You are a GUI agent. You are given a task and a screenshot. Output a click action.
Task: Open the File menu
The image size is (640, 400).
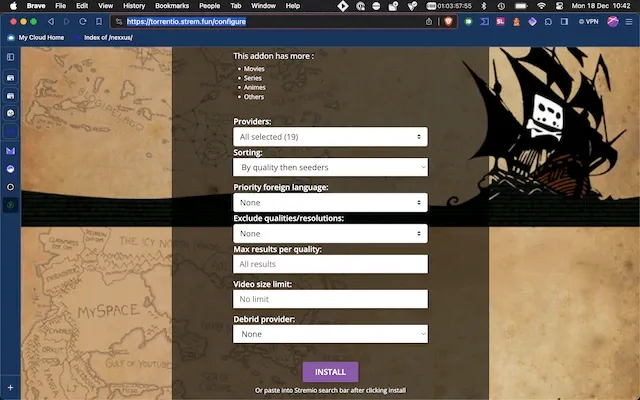coord(60,6)
